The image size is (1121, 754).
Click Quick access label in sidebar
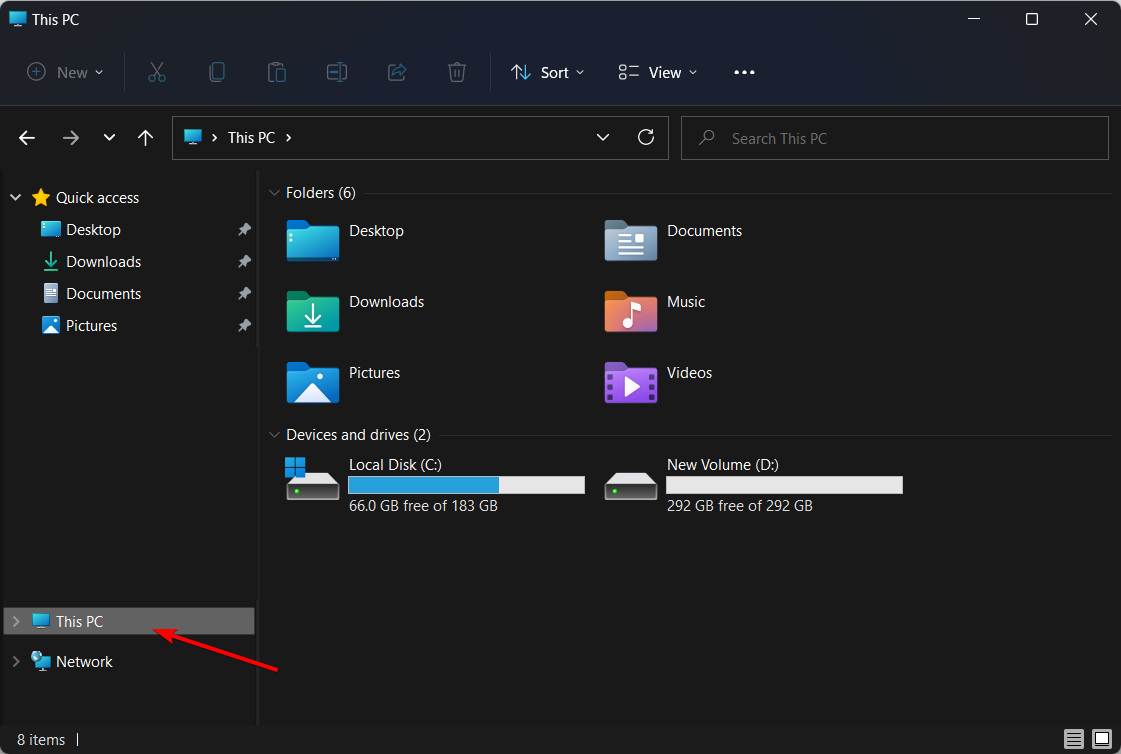(x=97, y=198)
